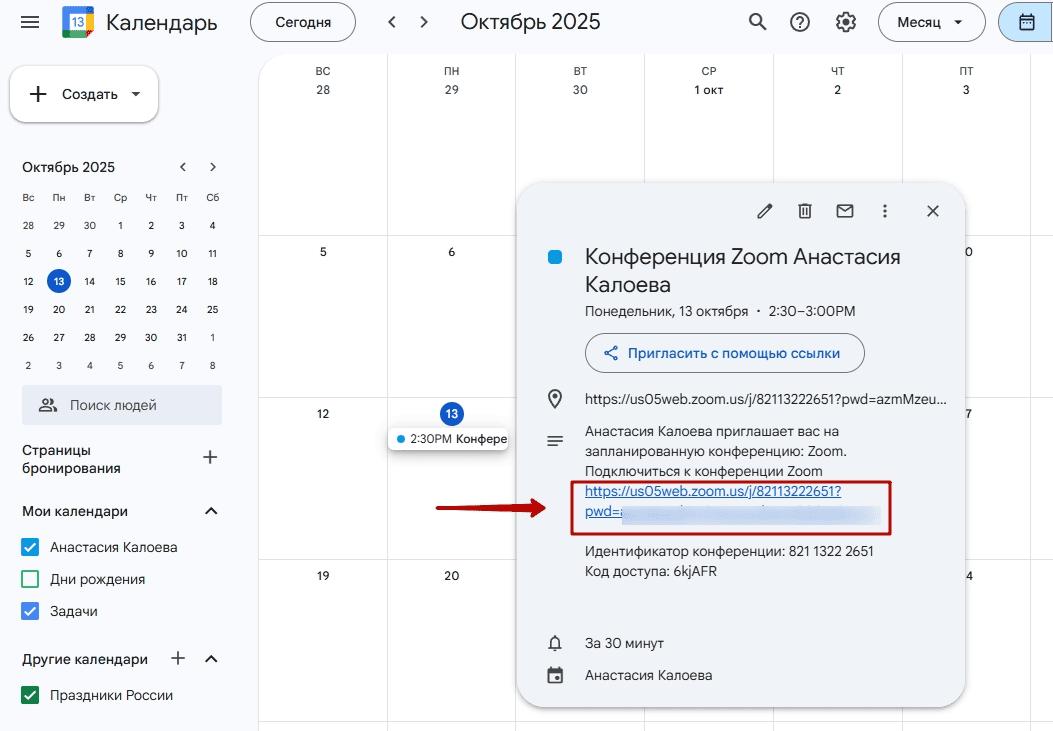Viewport: 1053px width, 731px height.
Task: Click the Страницы бронирования label
Action: [71, 459]
